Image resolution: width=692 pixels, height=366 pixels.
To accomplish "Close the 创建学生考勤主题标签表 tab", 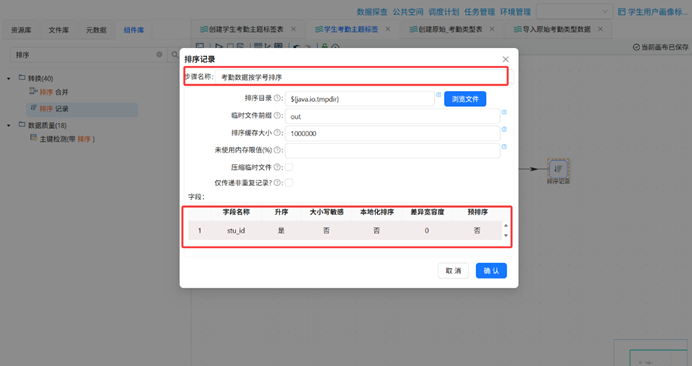I will coord(293,29).
